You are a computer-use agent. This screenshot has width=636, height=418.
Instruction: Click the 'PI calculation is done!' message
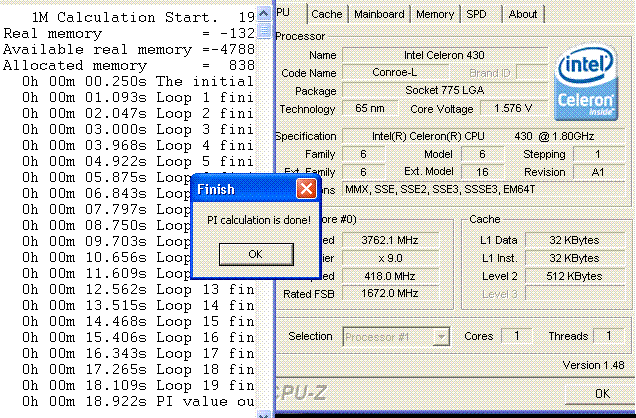(259, 220)
